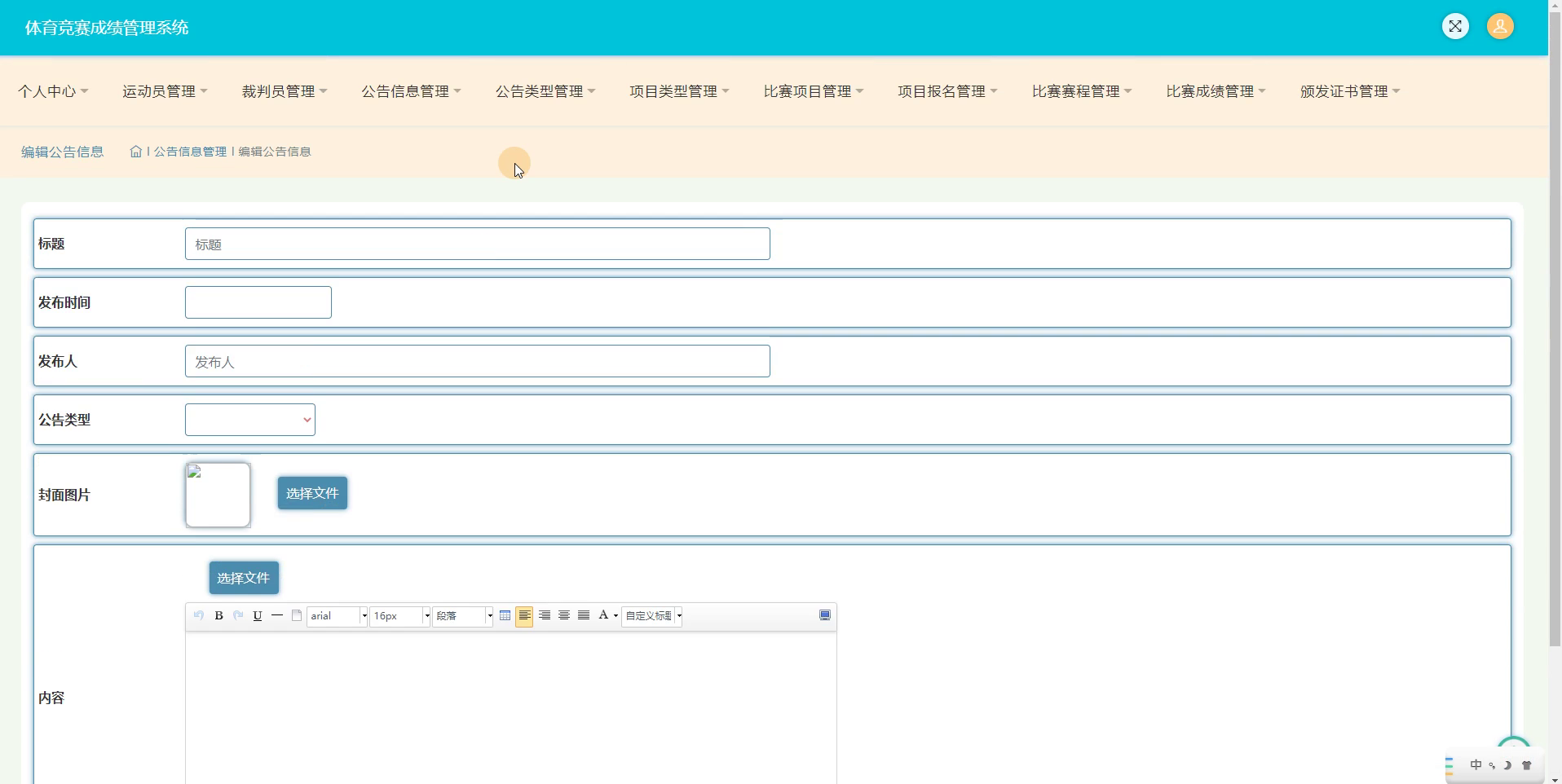
Task: Expand the 比赛成绩管理 menu
Action: point(1216,91)
